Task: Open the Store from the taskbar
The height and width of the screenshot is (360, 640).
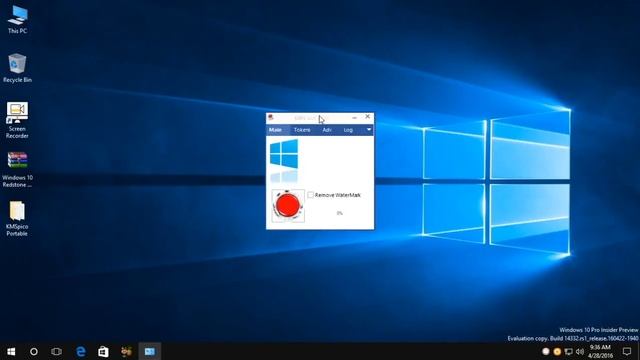Action: [103, 351]
